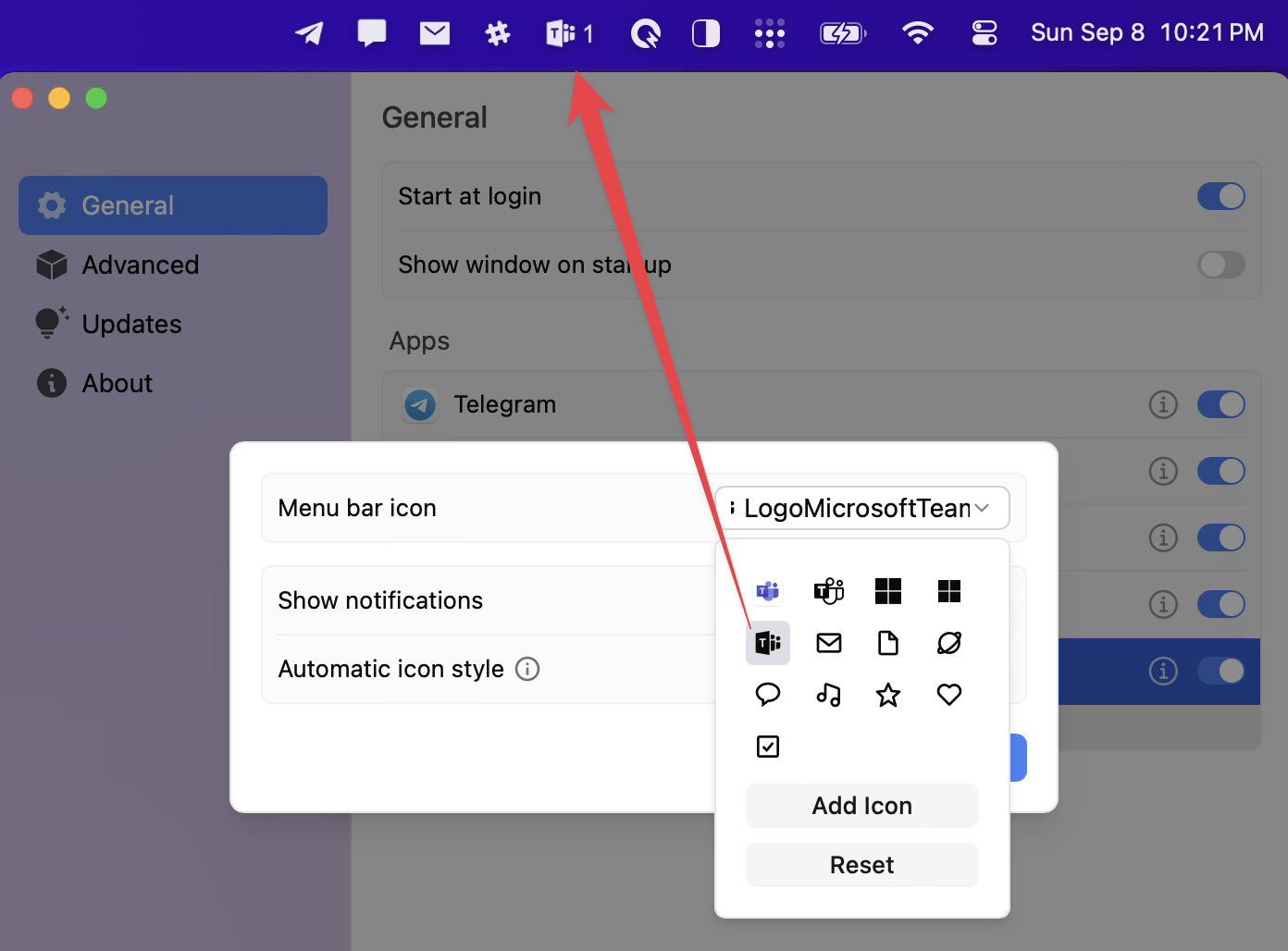Viewport: 1288px width, 951px height.
Task: Open the date and time in menu bar
Action: click(x=1147, y=33)
